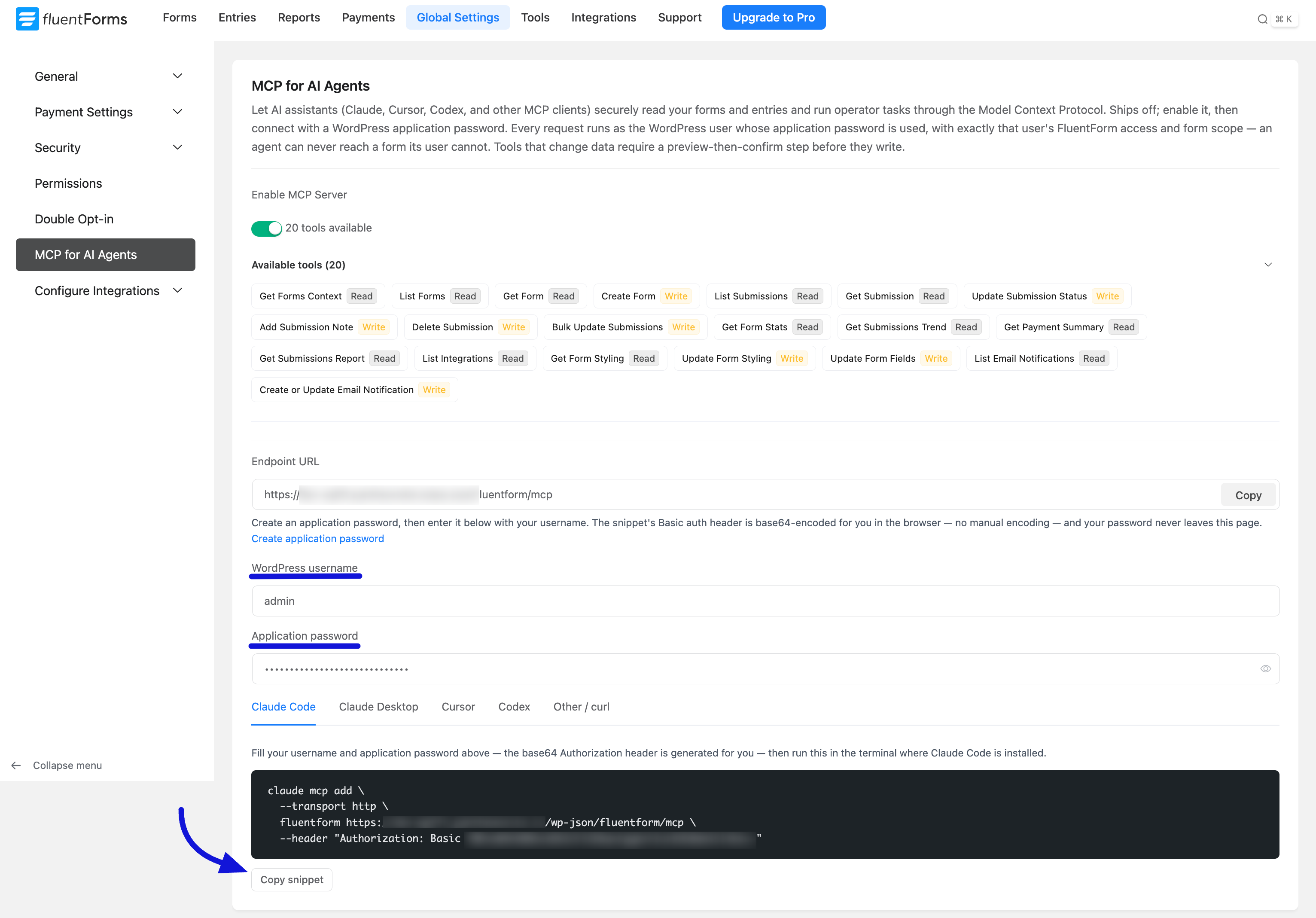Screen dimensions: 1316x918
Task: Expand the Security section chevron
Action: pos(178,147)
